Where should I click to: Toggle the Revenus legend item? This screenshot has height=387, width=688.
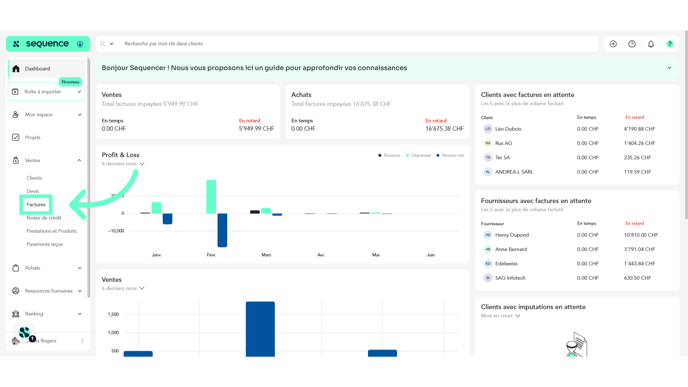click(389, 155)
